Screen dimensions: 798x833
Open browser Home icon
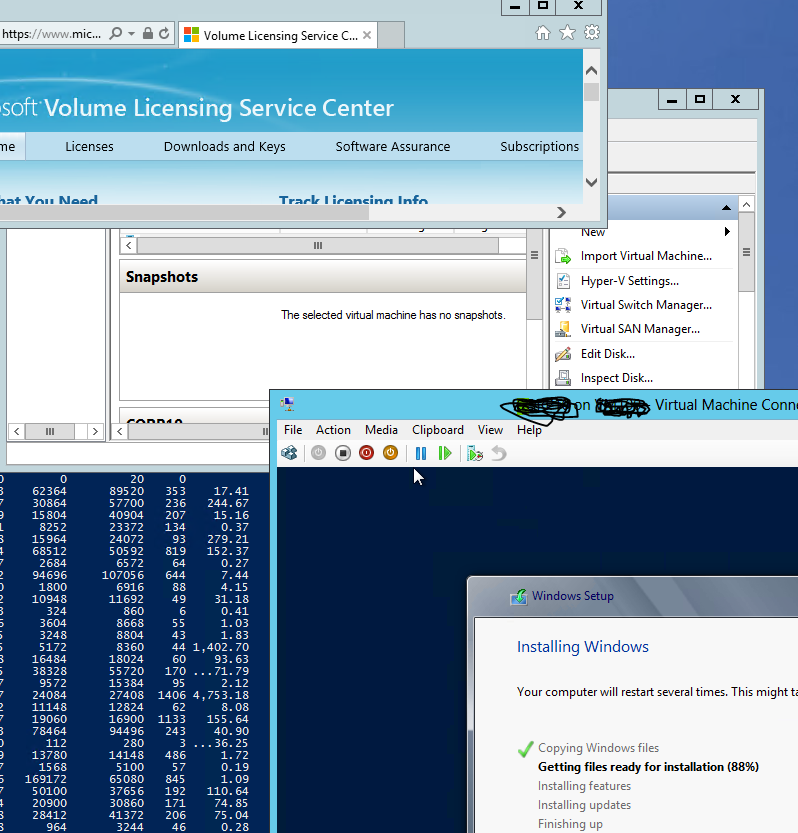542,33
